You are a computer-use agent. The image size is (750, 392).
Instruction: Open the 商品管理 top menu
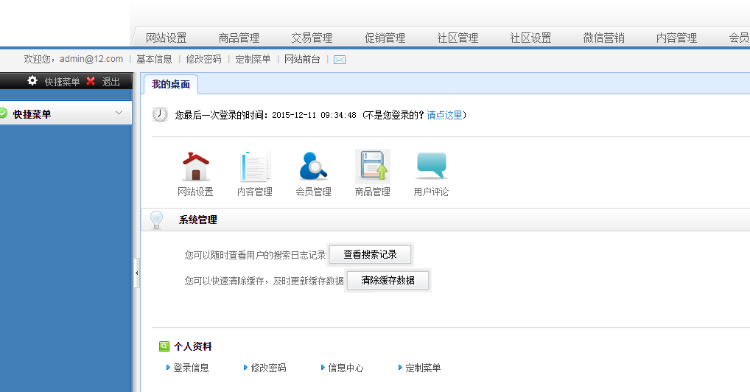tap(239, 38)
